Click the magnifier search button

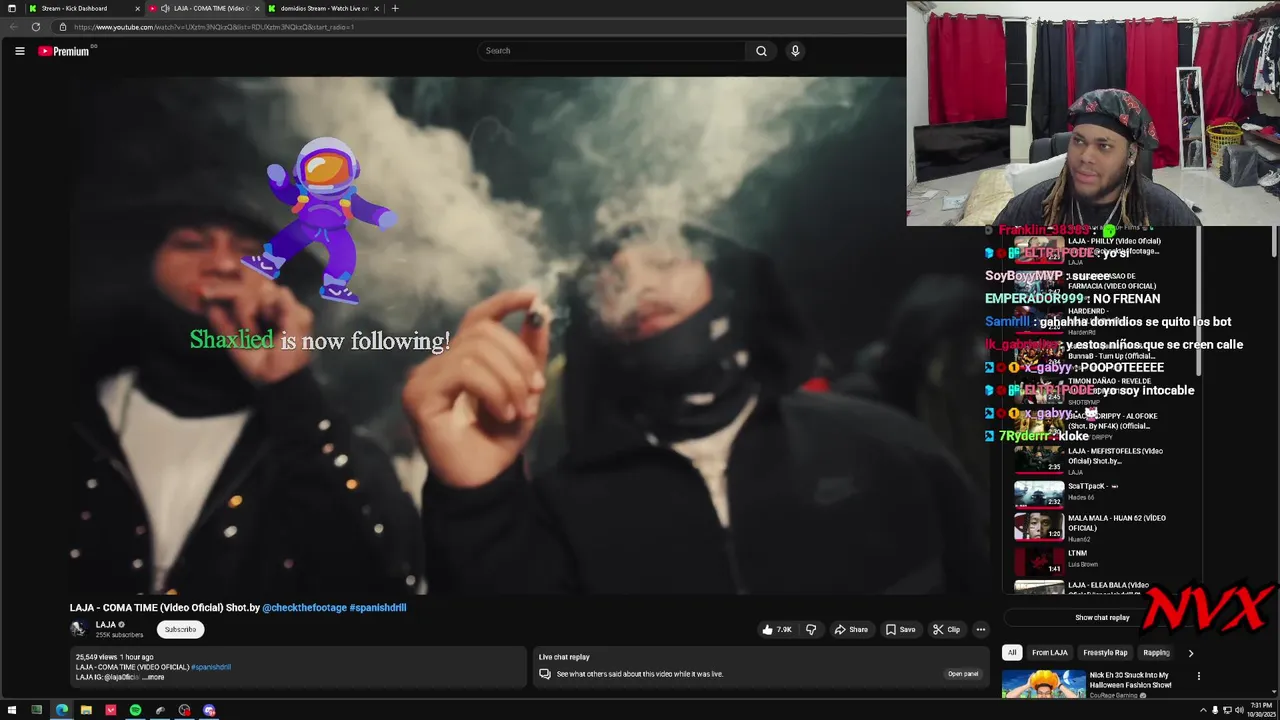tap(761, 51)
